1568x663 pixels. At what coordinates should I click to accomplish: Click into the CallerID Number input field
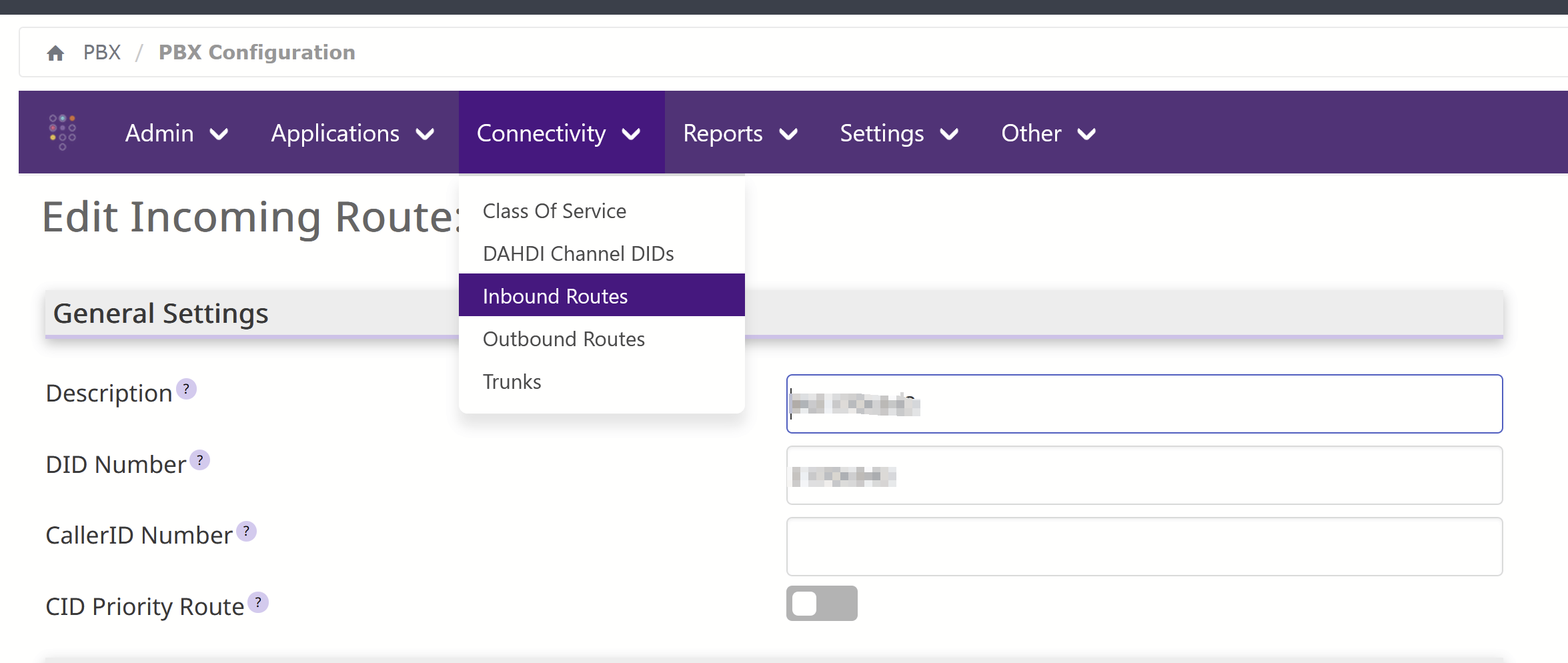pos(1144,546)
